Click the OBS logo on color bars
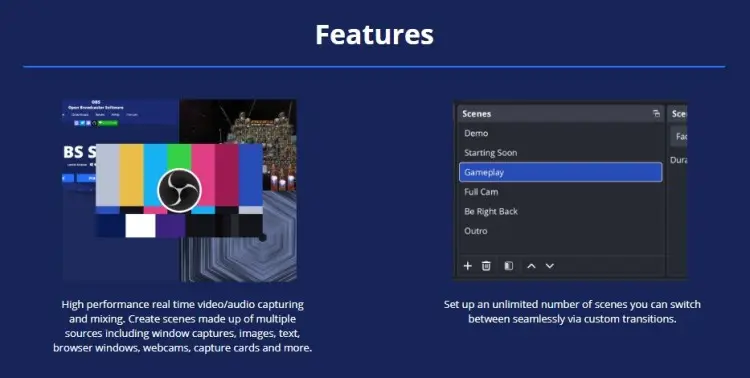The width and height of the screenshot is (750, 378). point(179,190)
